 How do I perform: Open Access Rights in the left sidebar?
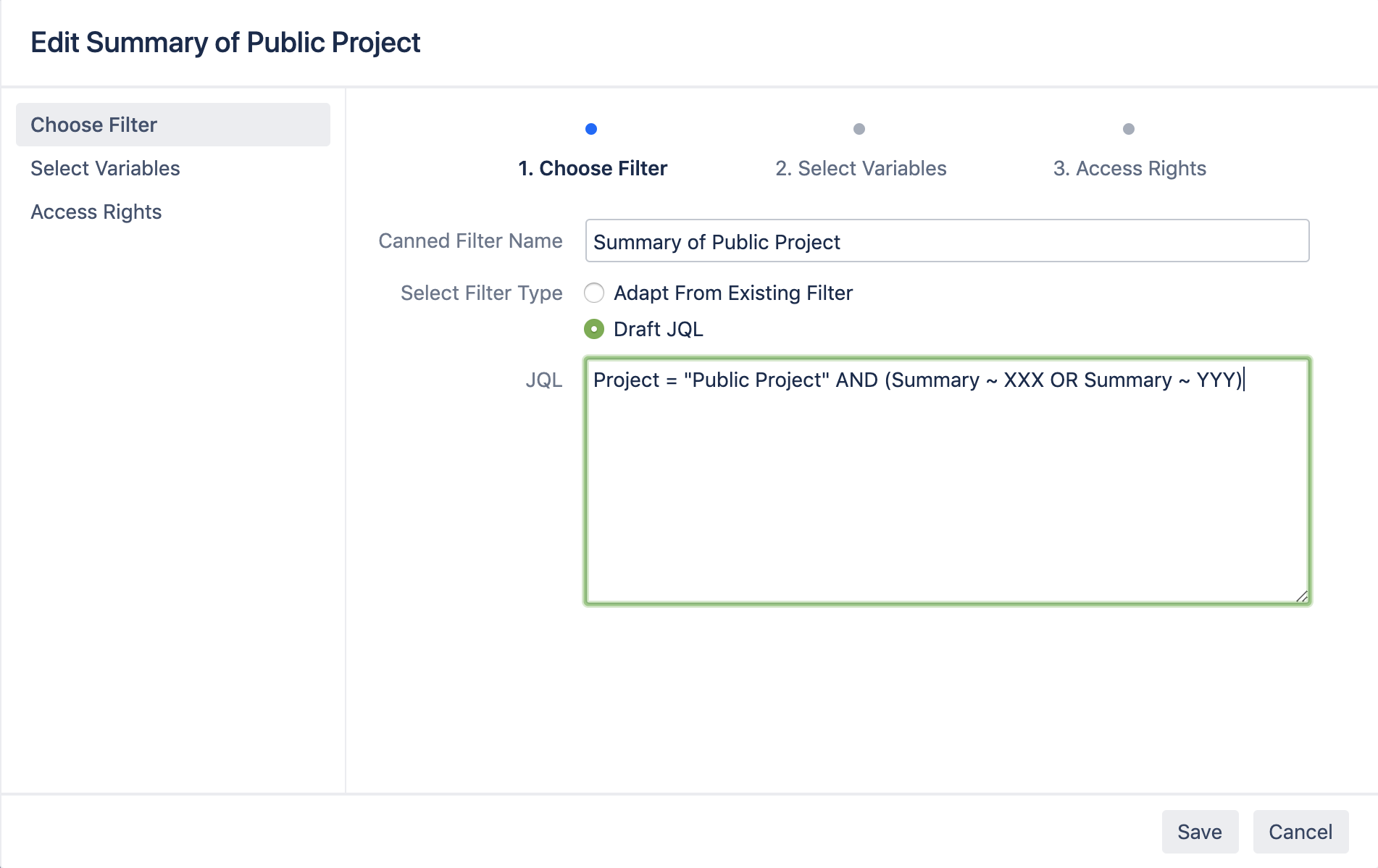[x=96, y=212]
